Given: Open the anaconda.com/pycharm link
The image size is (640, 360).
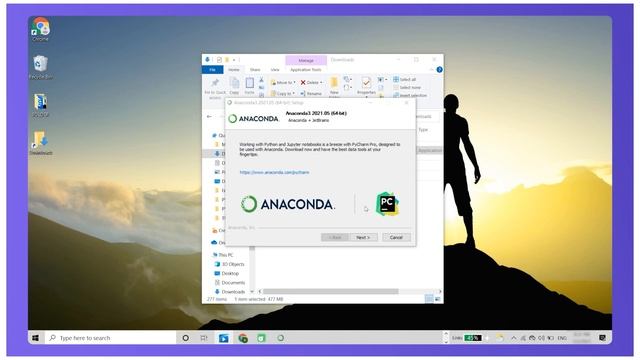Looking at the screenshot, I should click(x=274, y=172).
